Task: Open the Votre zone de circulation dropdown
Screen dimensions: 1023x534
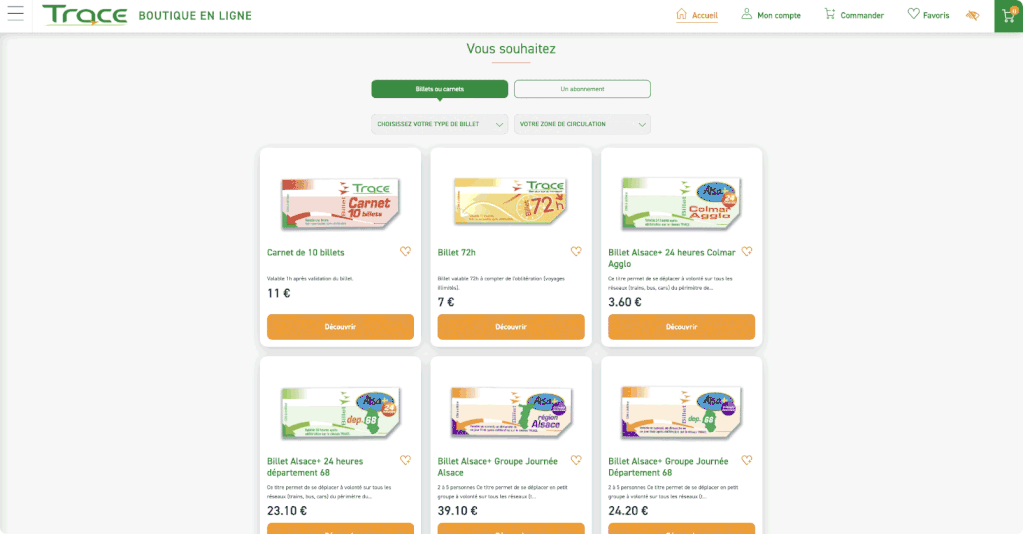Action: coord(582,124)
